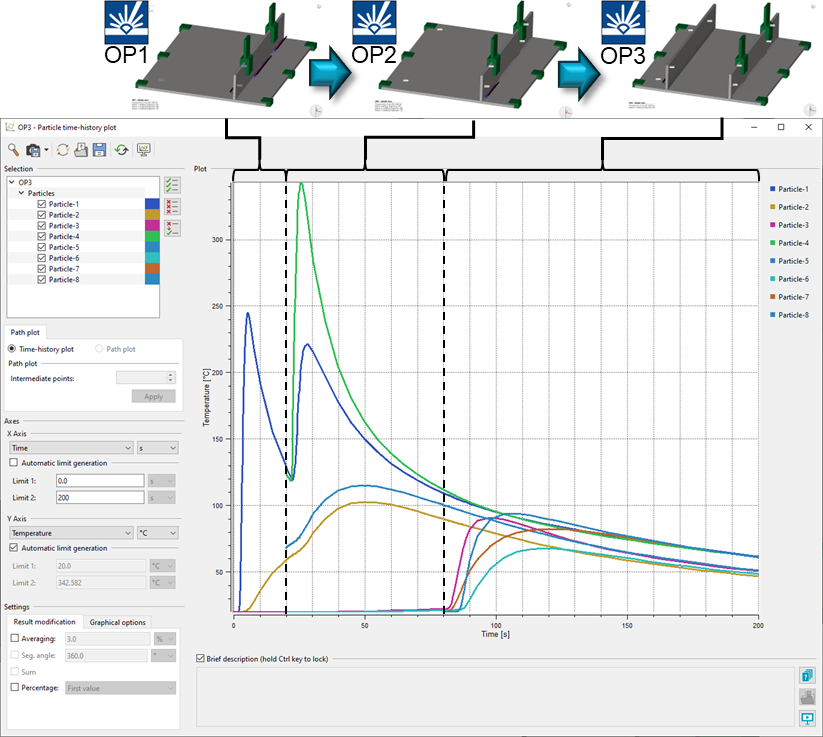Click the blue floppy disk save icon
823x737 pixels.
point(99,150)
